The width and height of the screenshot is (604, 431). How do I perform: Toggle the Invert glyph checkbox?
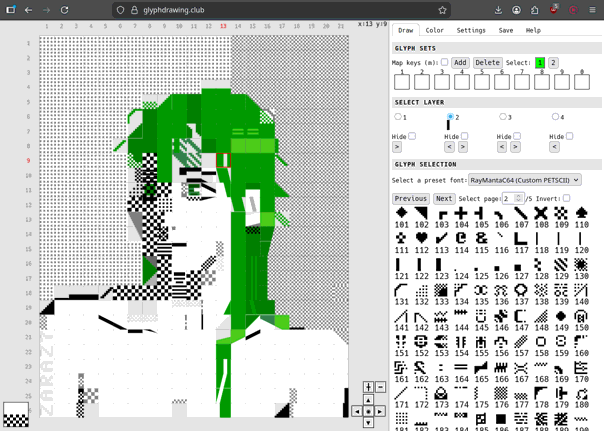click(x=567, y=198)
